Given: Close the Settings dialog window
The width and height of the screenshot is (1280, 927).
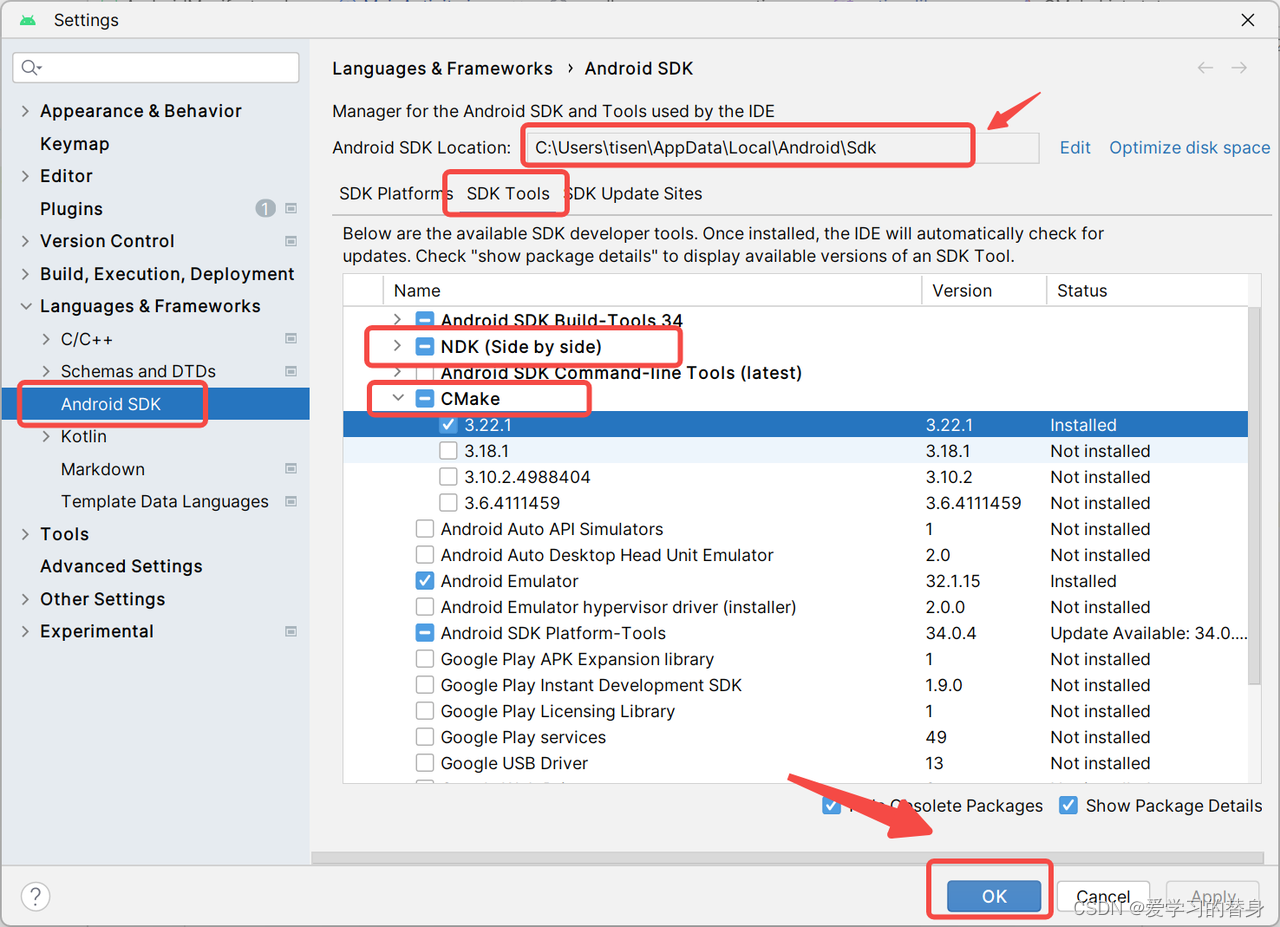Looking at the screenshot, I should click(x=1248, y=20).
